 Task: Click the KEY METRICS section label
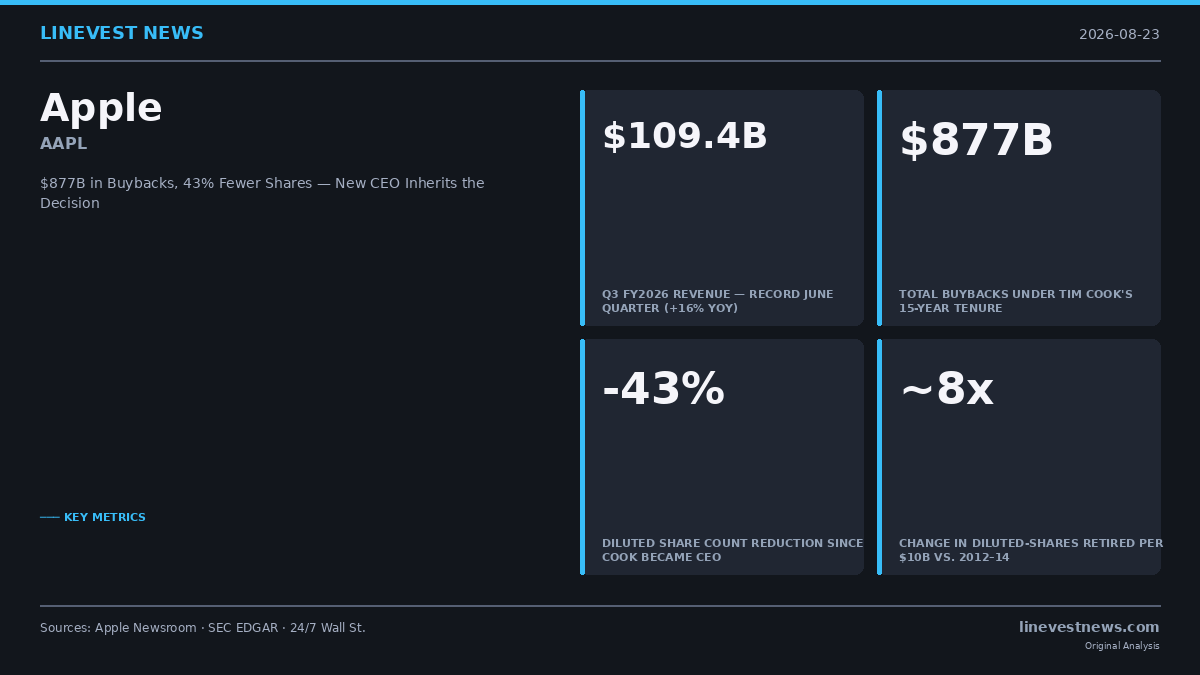[x=93, y=518]
